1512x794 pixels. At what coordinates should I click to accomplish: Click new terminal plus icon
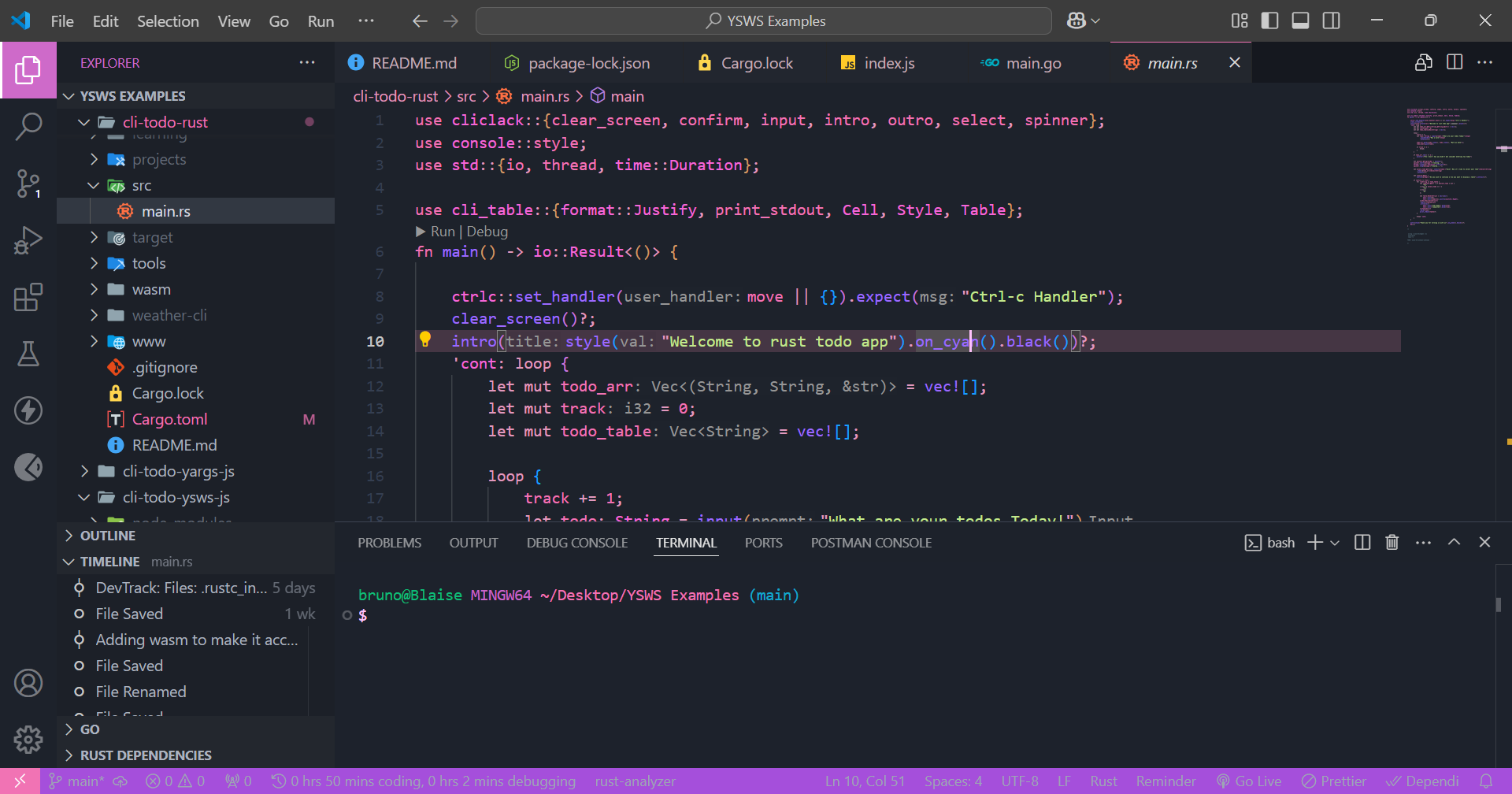pos(1314,542)
